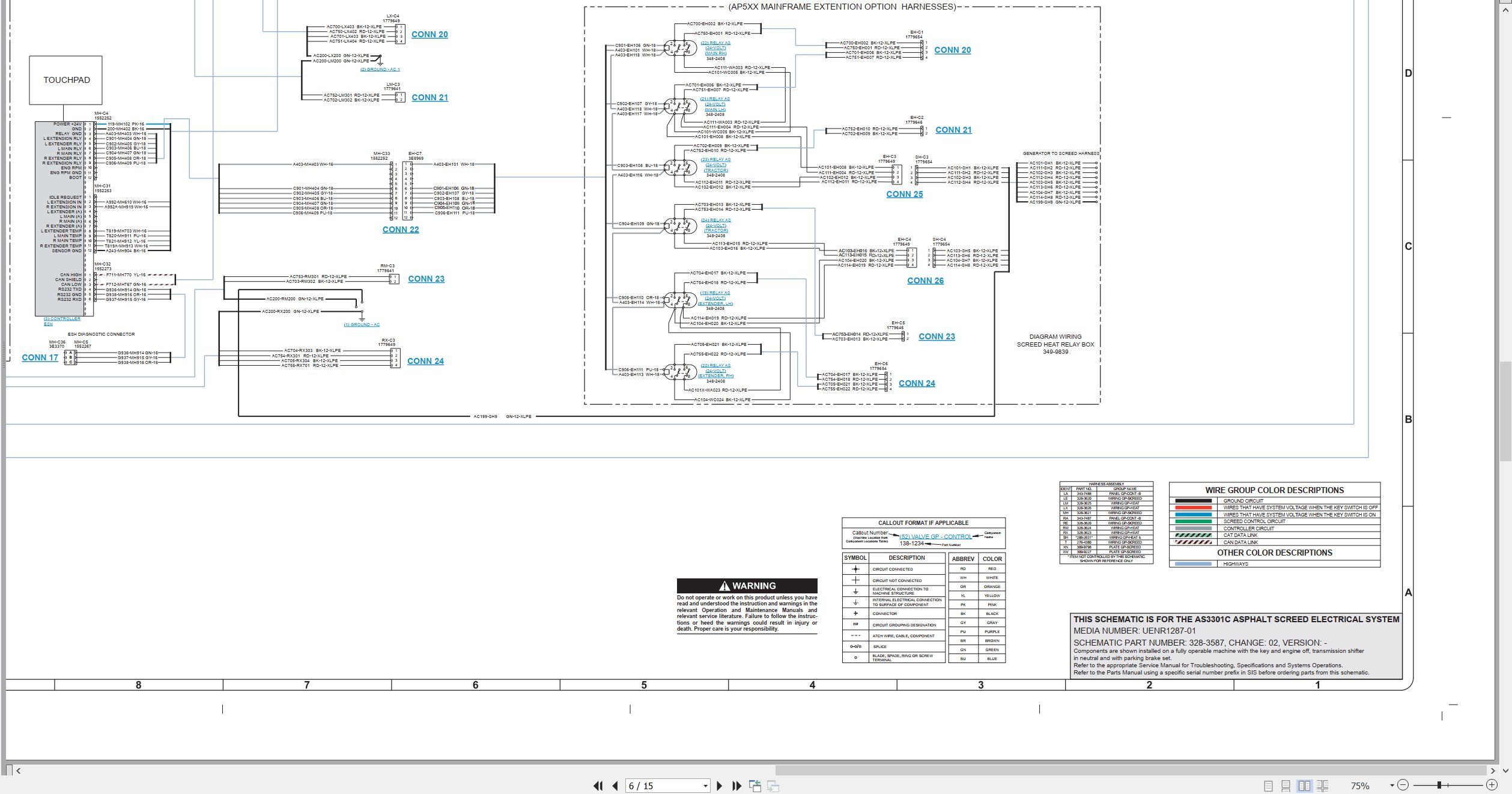Open CONN 24 link beside EH-C6 connector
1512x794 pixels.
917,383
